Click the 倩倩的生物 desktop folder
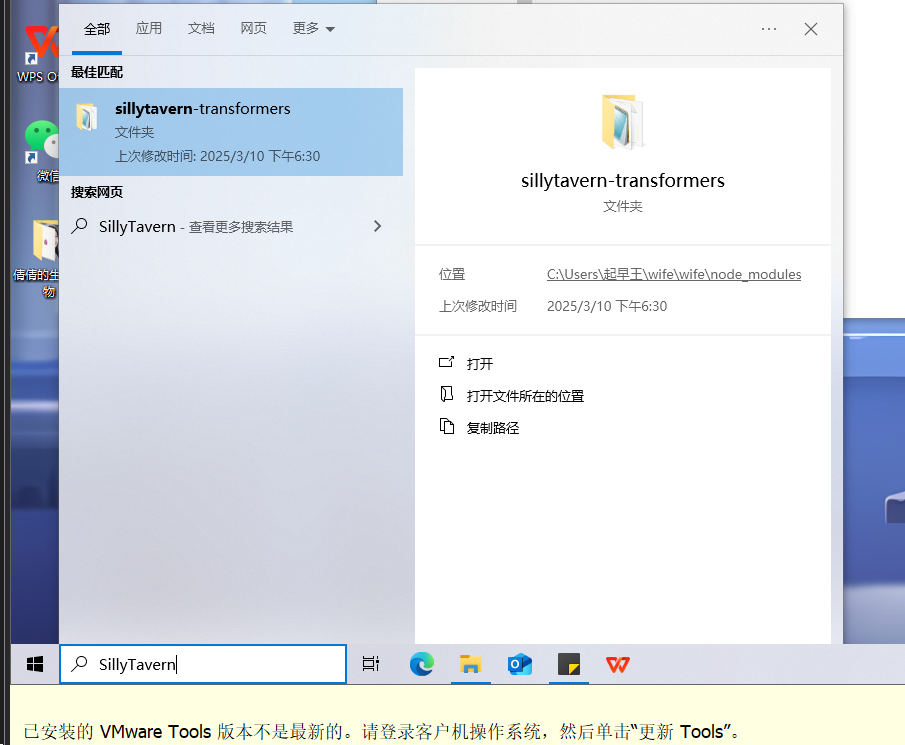The image size is (905, 745). pyautogui.click(x=37, y=258)
